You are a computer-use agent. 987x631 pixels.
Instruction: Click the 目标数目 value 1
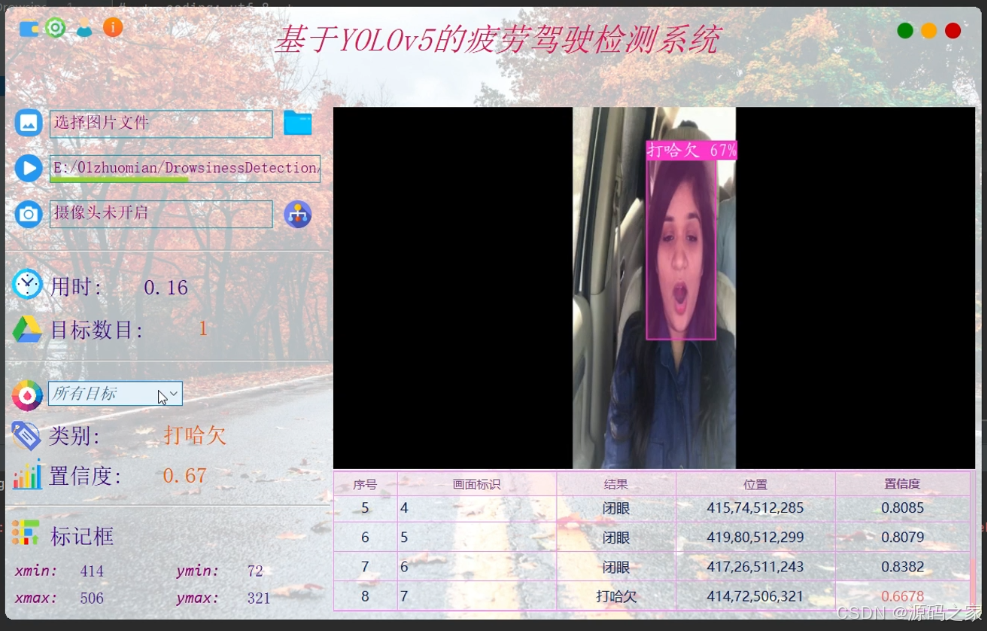203,328
